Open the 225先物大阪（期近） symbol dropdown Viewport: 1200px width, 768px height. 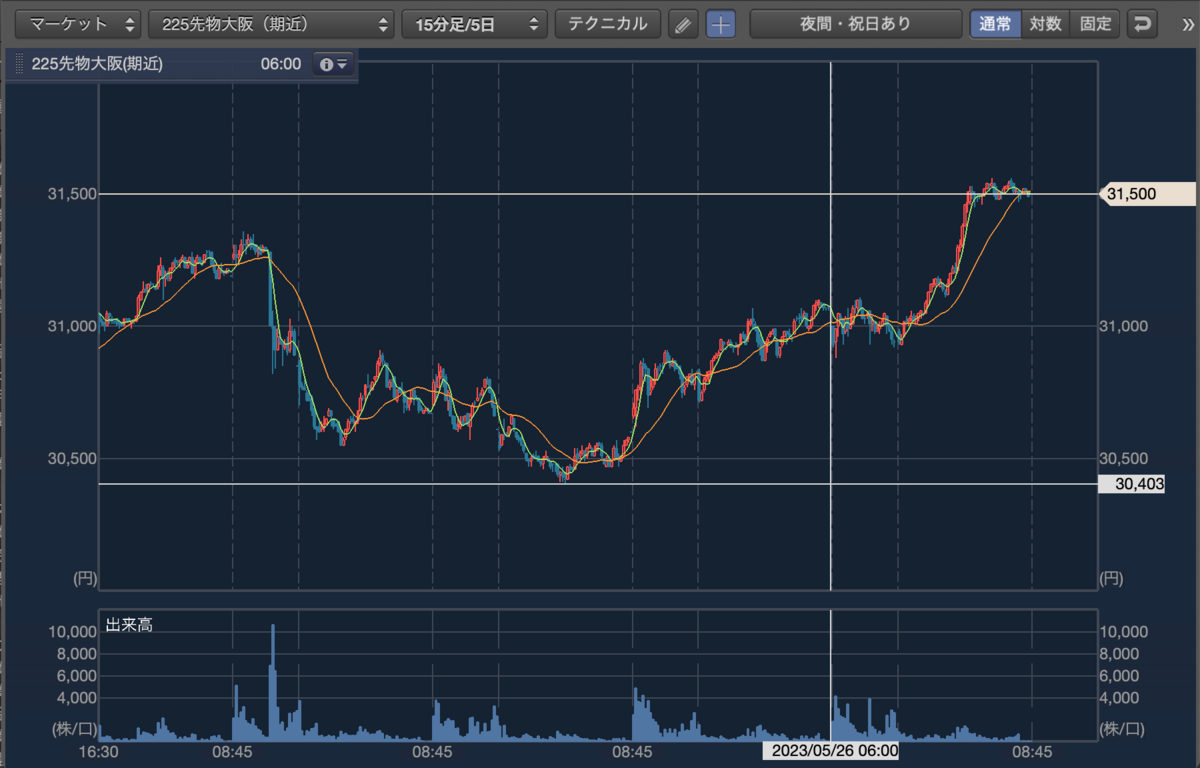point(271,24)
